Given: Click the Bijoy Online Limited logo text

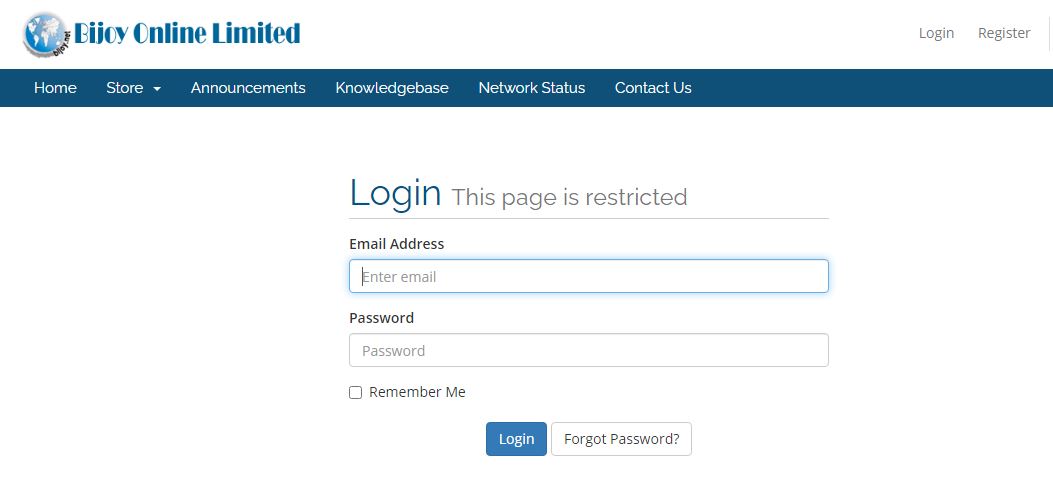Looking at the screenshot, I should (x=186, y=33).
